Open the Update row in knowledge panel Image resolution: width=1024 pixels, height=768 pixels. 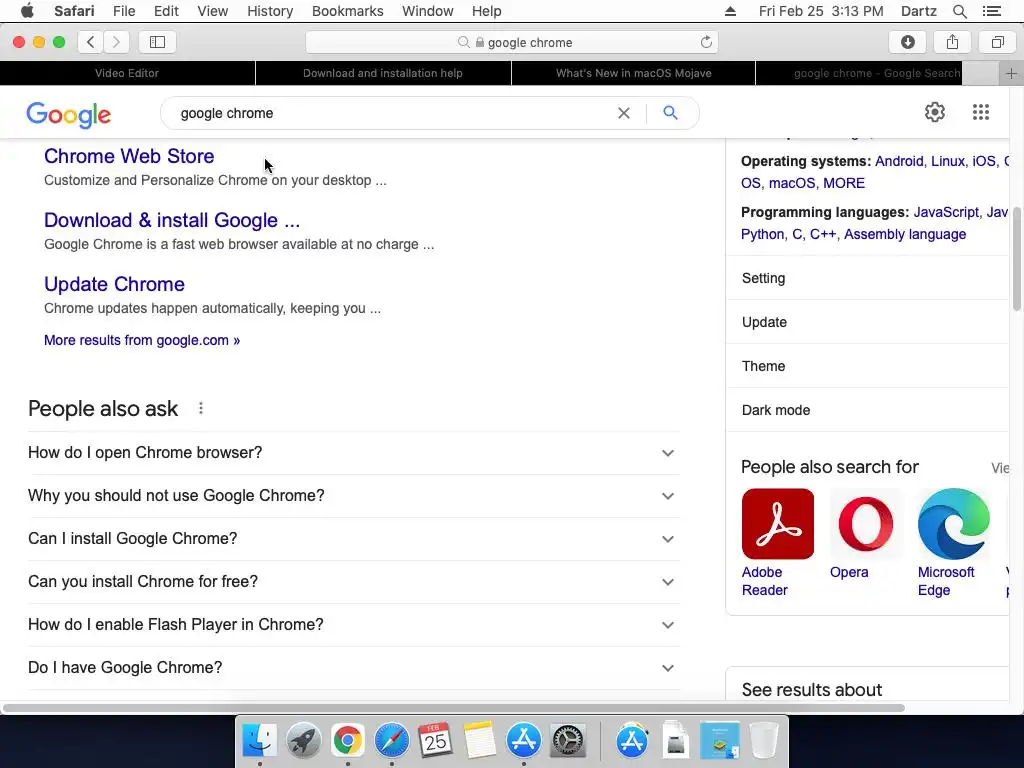[867, 322]
